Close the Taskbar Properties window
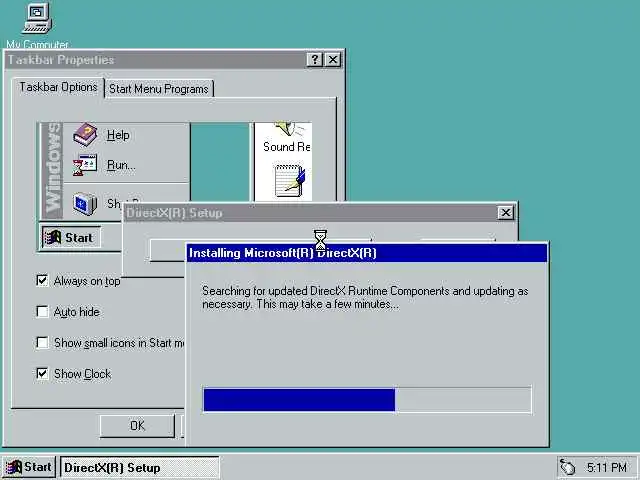This screenshot has height=480, width=640. (333, 60)
